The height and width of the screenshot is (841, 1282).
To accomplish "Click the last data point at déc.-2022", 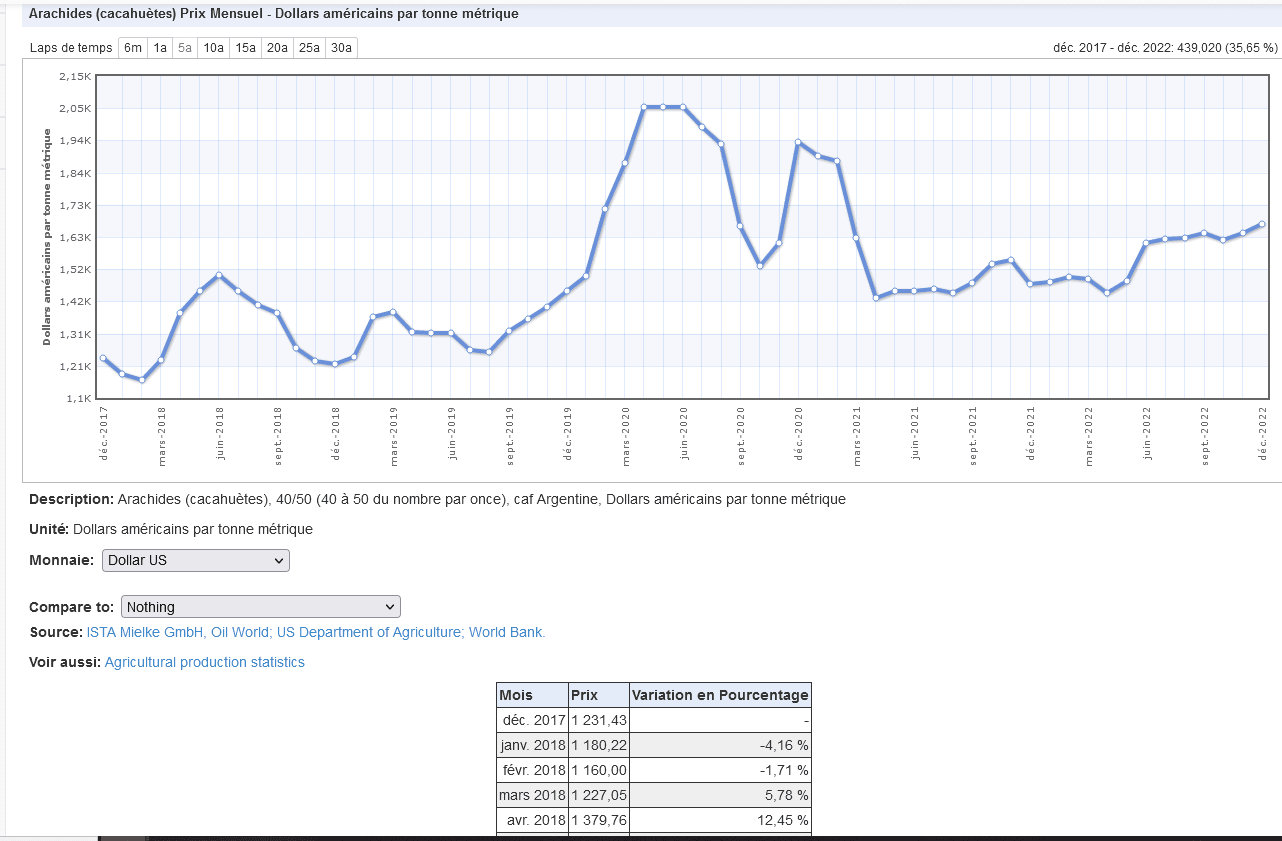I will pyautogui.click(x=1262, y=224).
